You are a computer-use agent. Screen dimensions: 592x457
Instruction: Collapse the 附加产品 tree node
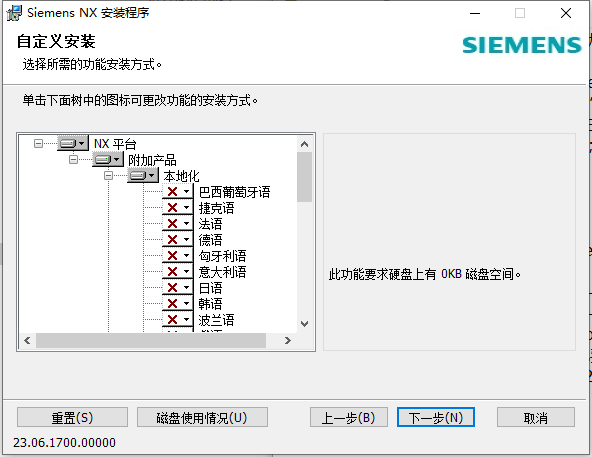click(73, 159)
